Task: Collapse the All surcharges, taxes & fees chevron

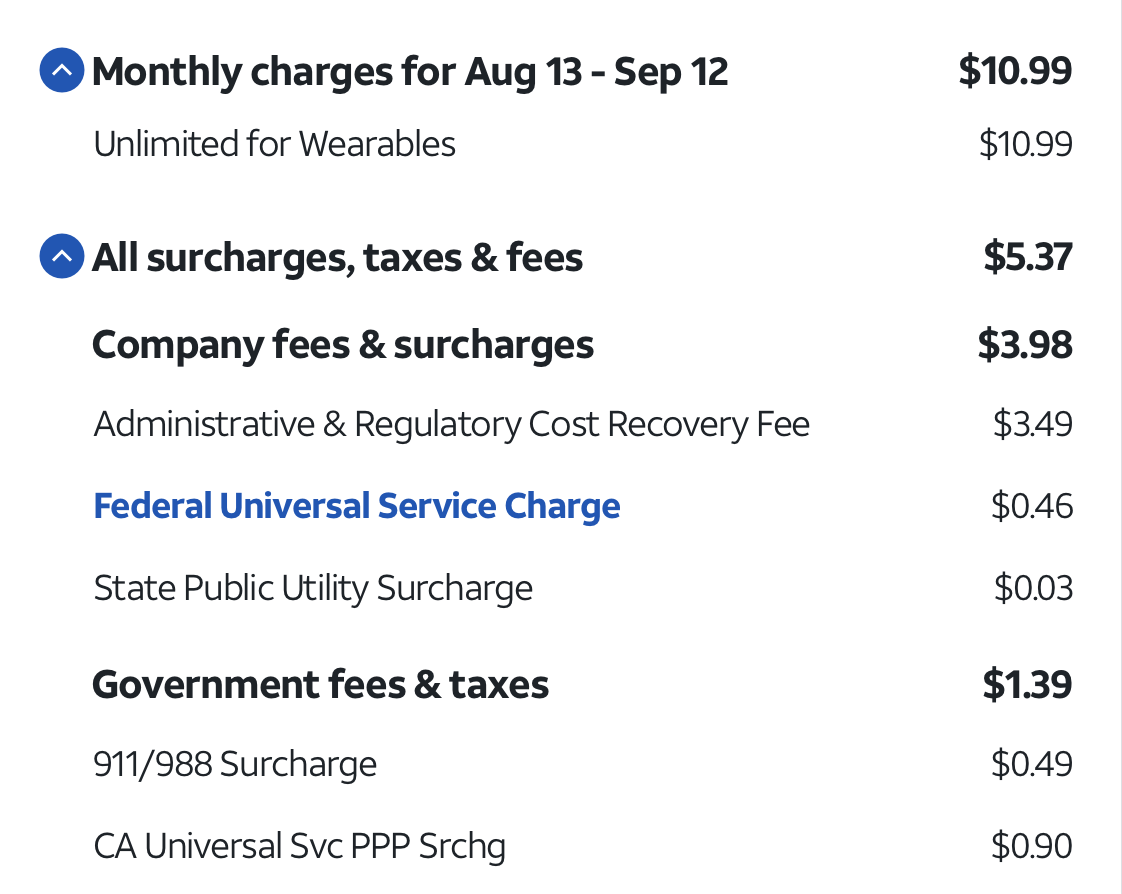Action: pos(61,257)
